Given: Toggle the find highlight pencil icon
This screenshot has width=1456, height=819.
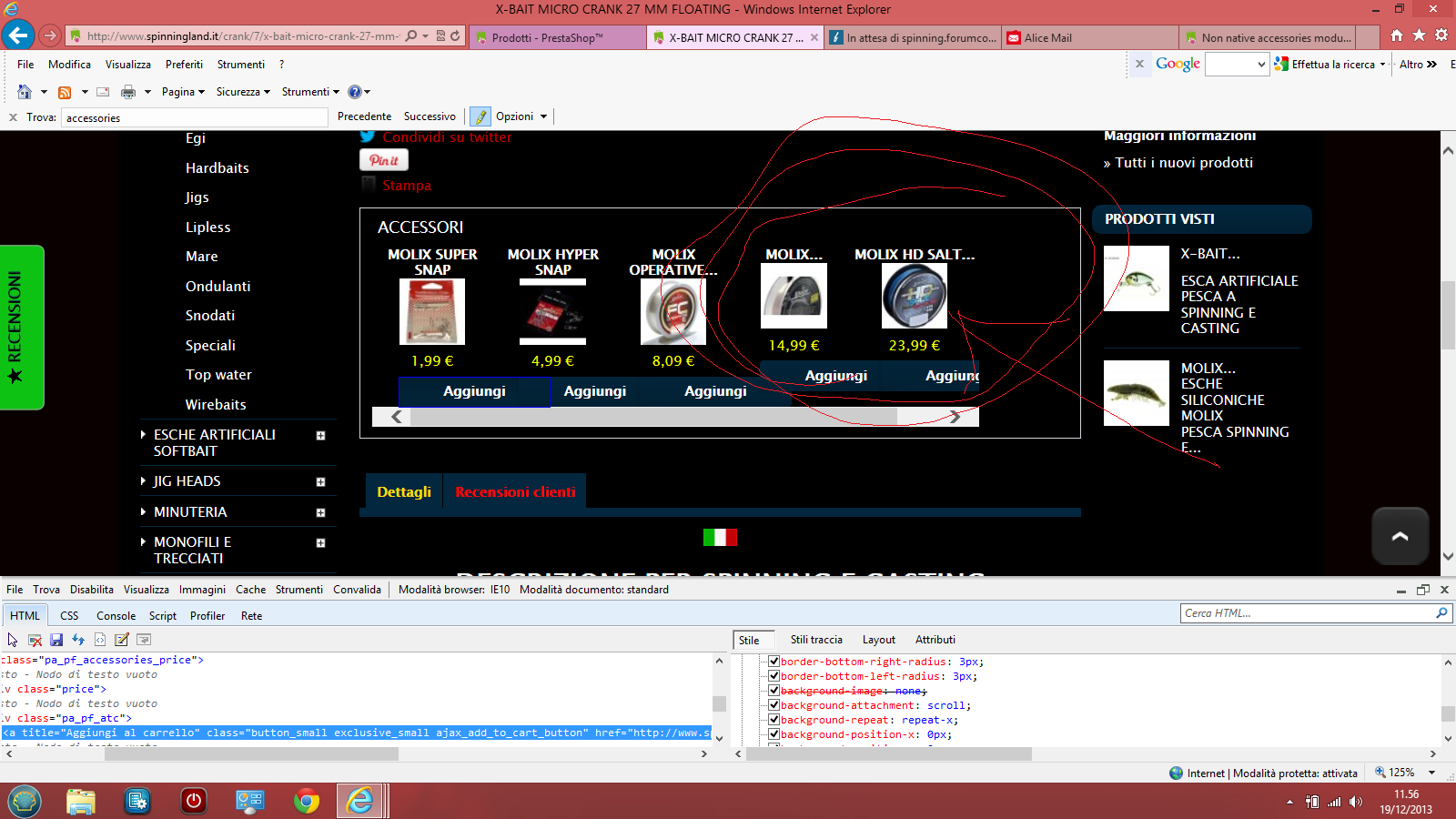Looking at the screenshot, I should [x=480, y=116].
